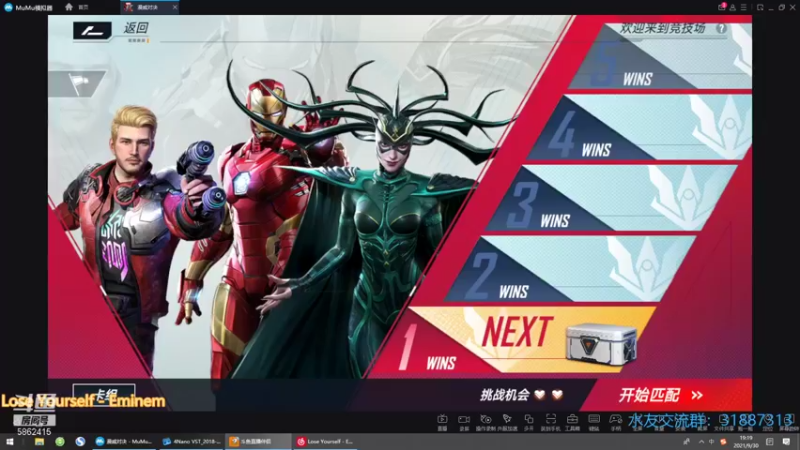Image resolution: width=800 pixels, height=450 pixels.
Task: Click the MuMu emulator logo
Action: point(8,7)
